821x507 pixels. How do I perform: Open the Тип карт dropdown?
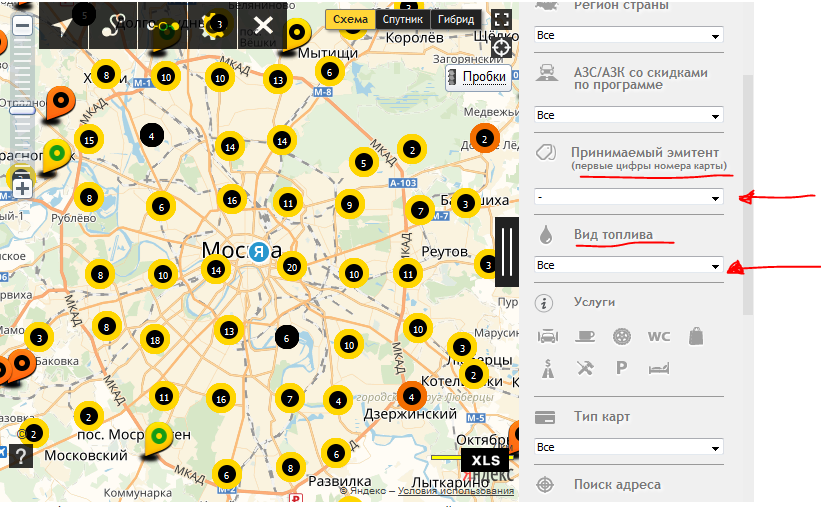[629, 447]
